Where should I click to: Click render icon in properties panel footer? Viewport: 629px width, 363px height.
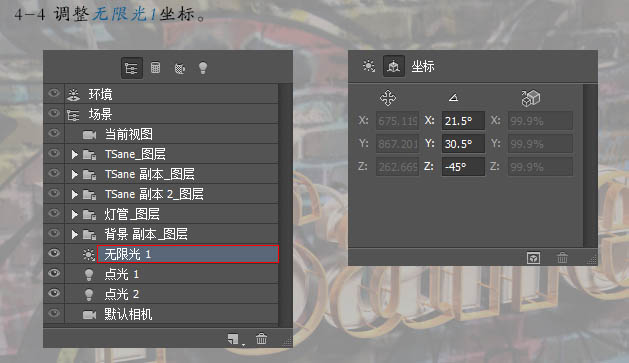coord(533,258)
